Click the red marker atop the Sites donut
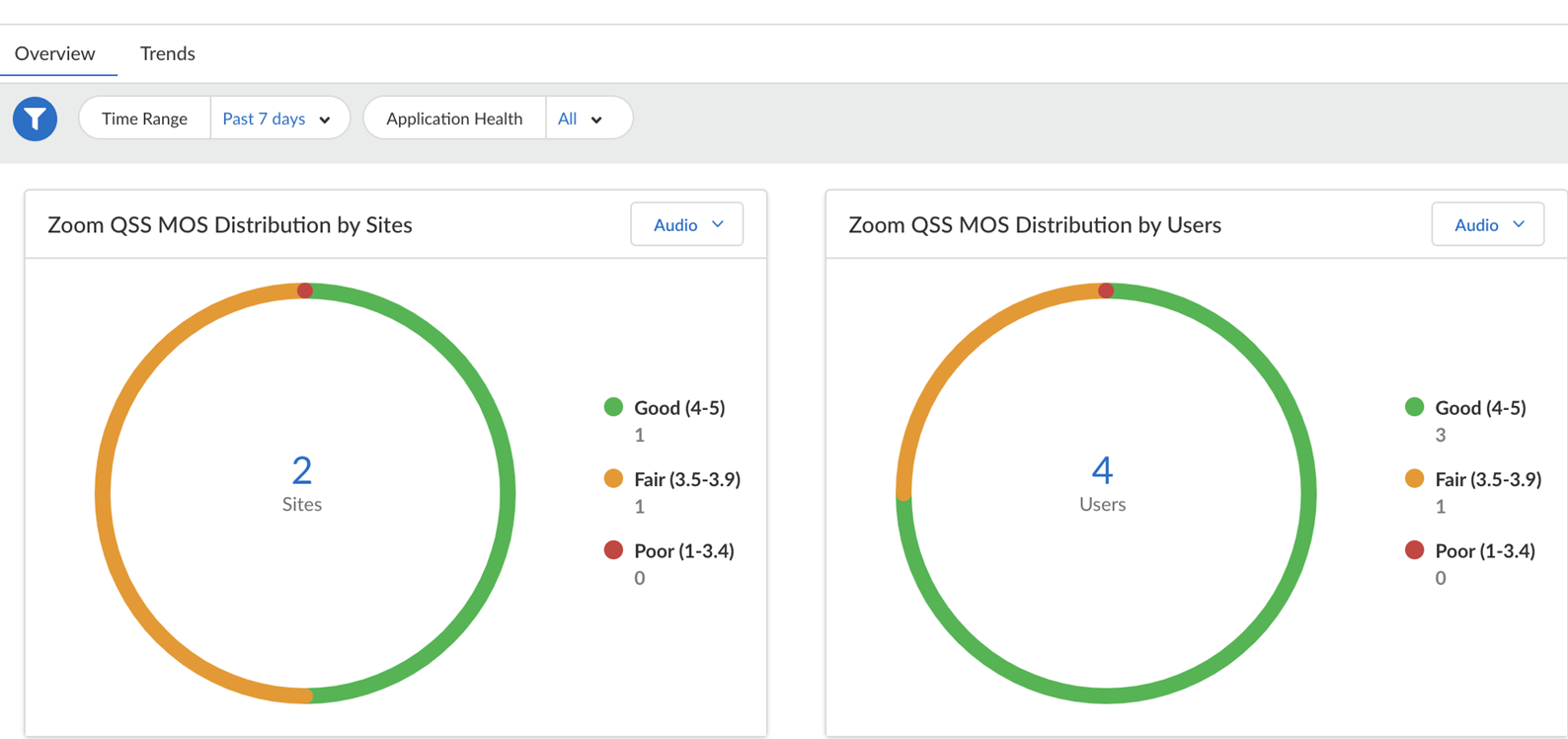 point(305,290)
